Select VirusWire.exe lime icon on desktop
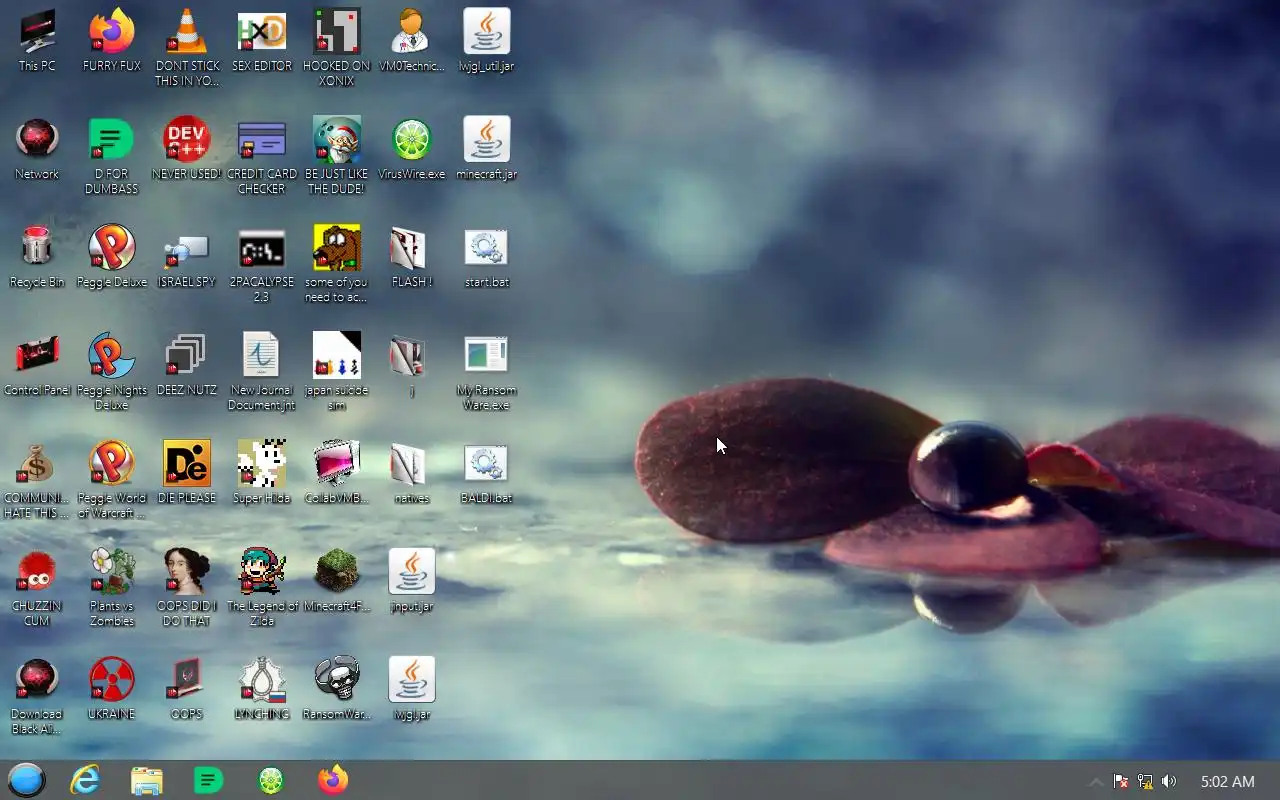This screenshot has height=800, width=1280. (x=411, y=149)
